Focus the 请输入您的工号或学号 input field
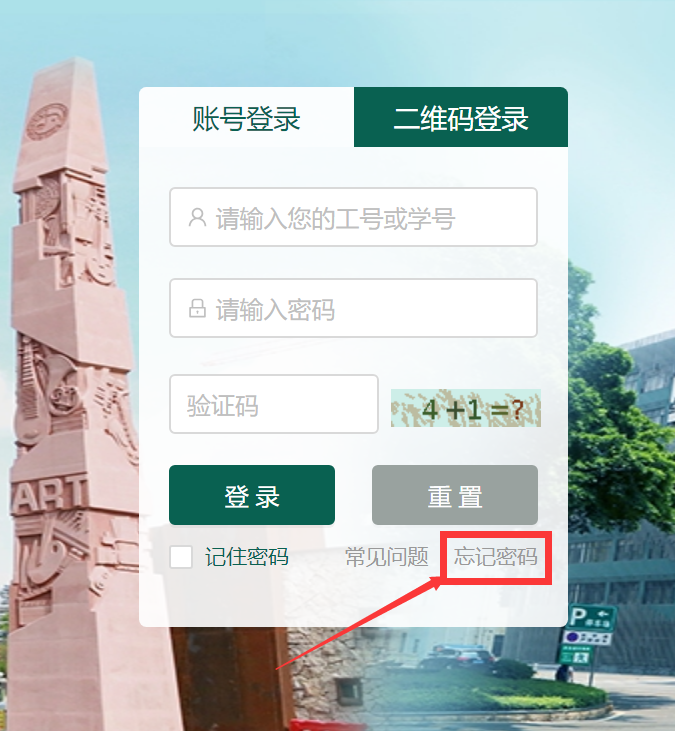The height and width of the screenshot is (731, 675). point(353,217)
